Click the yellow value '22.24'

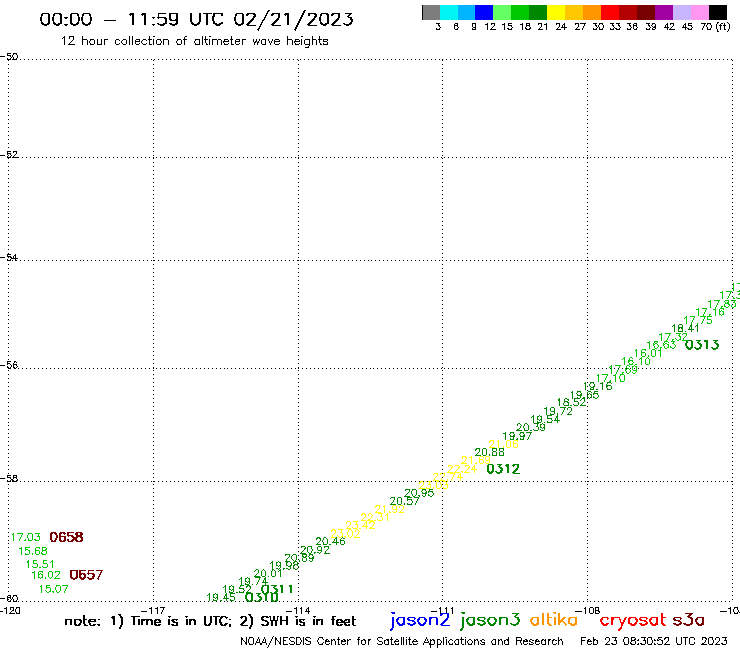tap(462, 469)
